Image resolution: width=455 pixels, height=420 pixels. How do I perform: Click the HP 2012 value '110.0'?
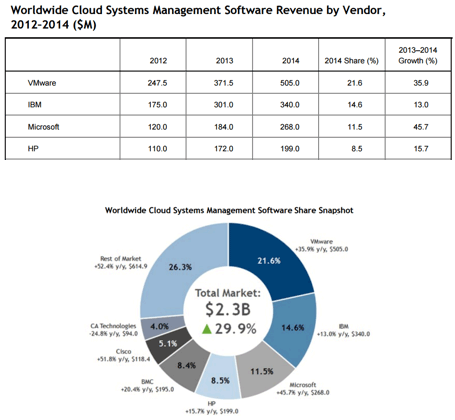click(157, 149)
